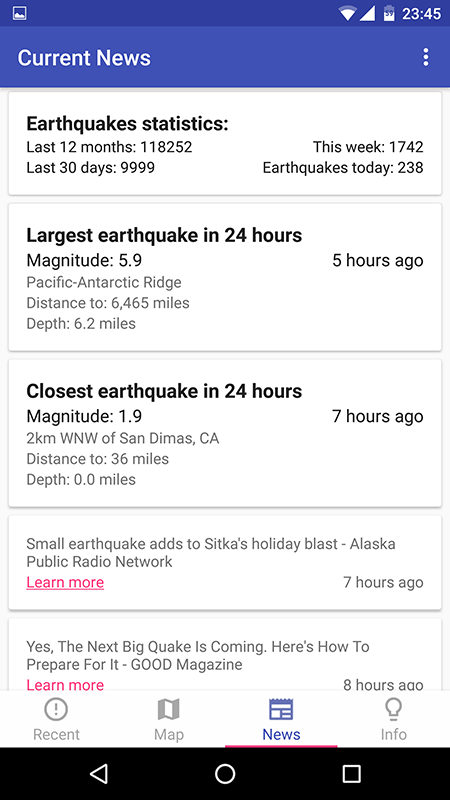Switch to the Info tab label

pos(393,734)
